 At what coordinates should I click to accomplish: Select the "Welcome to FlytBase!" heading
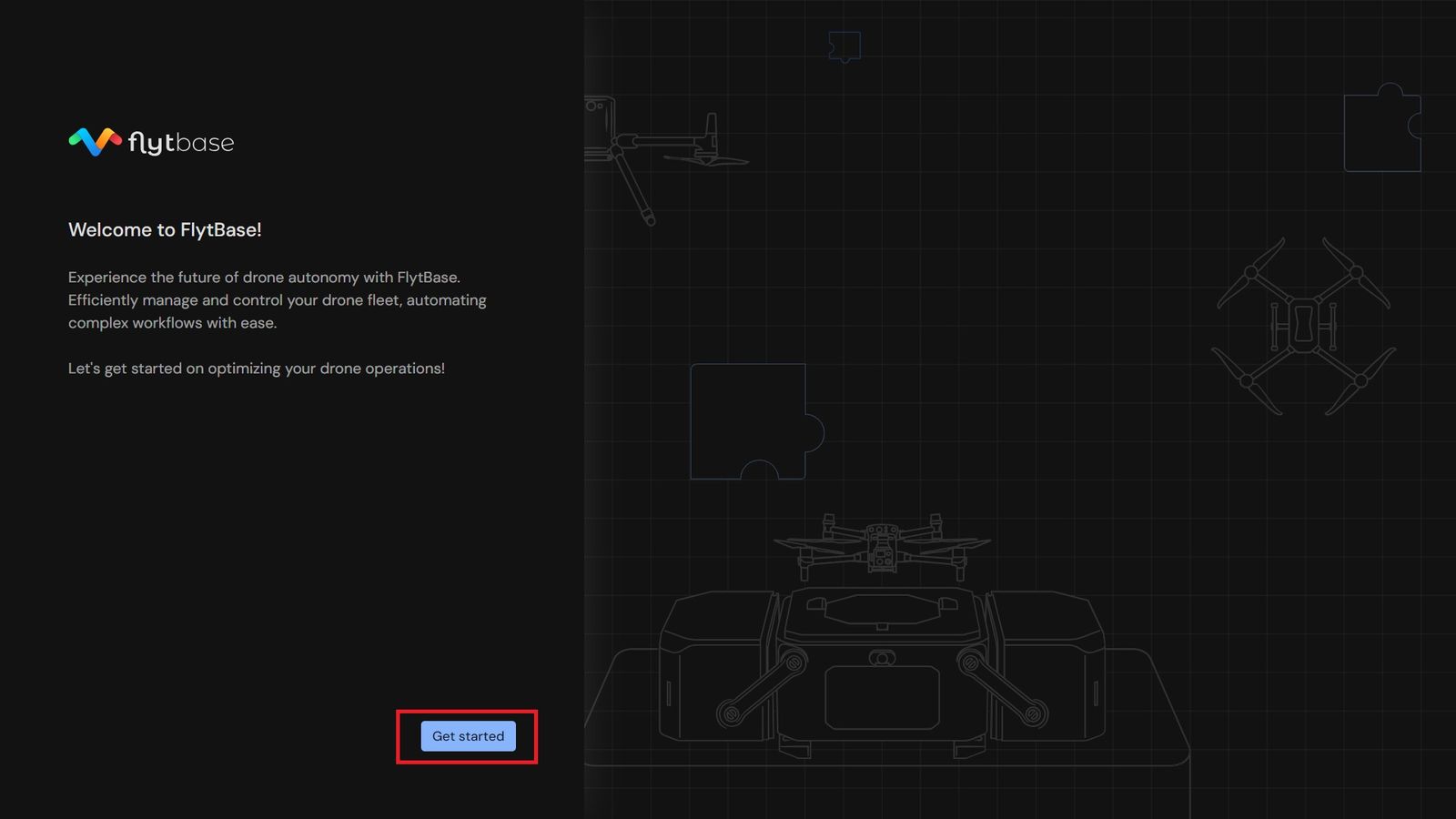point(165,230)
